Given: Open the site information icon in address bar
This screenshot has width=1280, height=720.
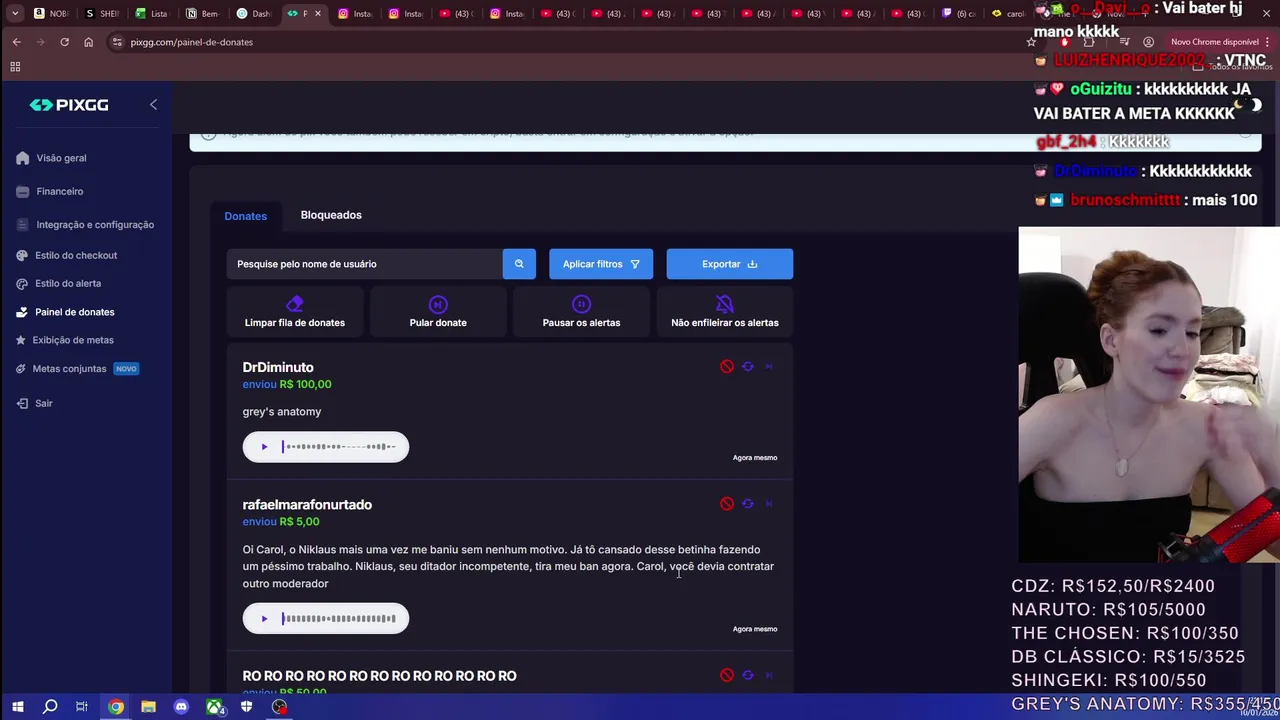Looking at the screenshot, I should tap(117, 42).
